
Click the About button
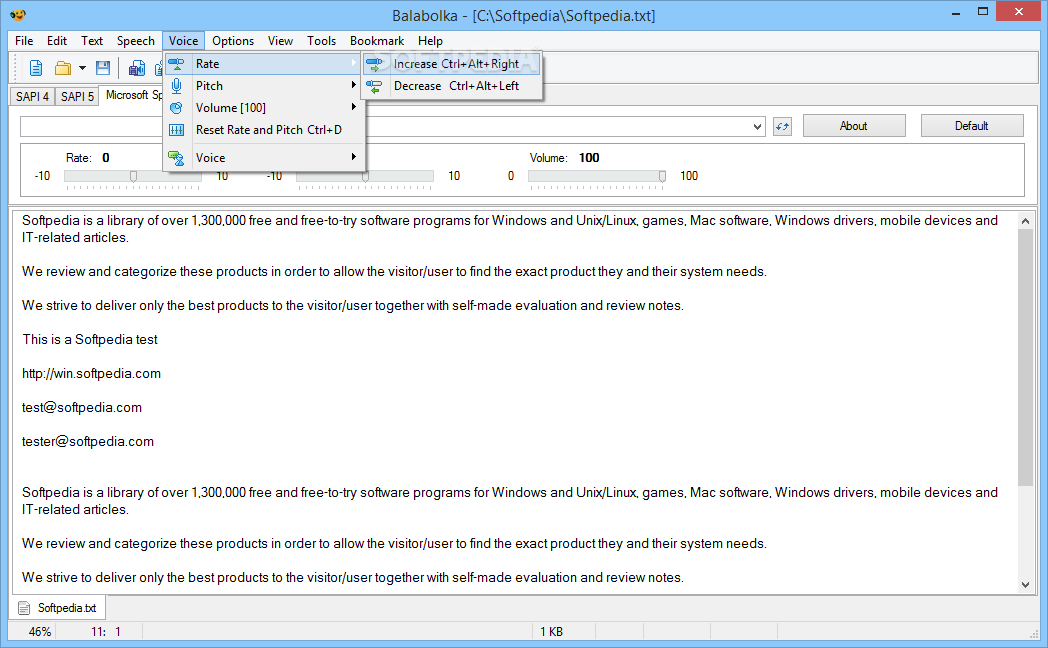tap(854, 126)
